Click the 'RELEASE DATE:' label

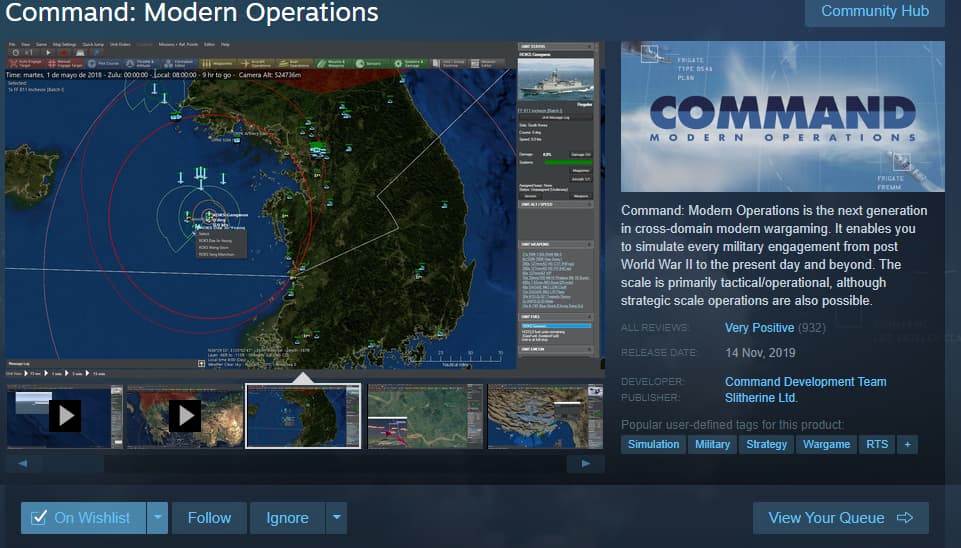(x=658, y=353)
